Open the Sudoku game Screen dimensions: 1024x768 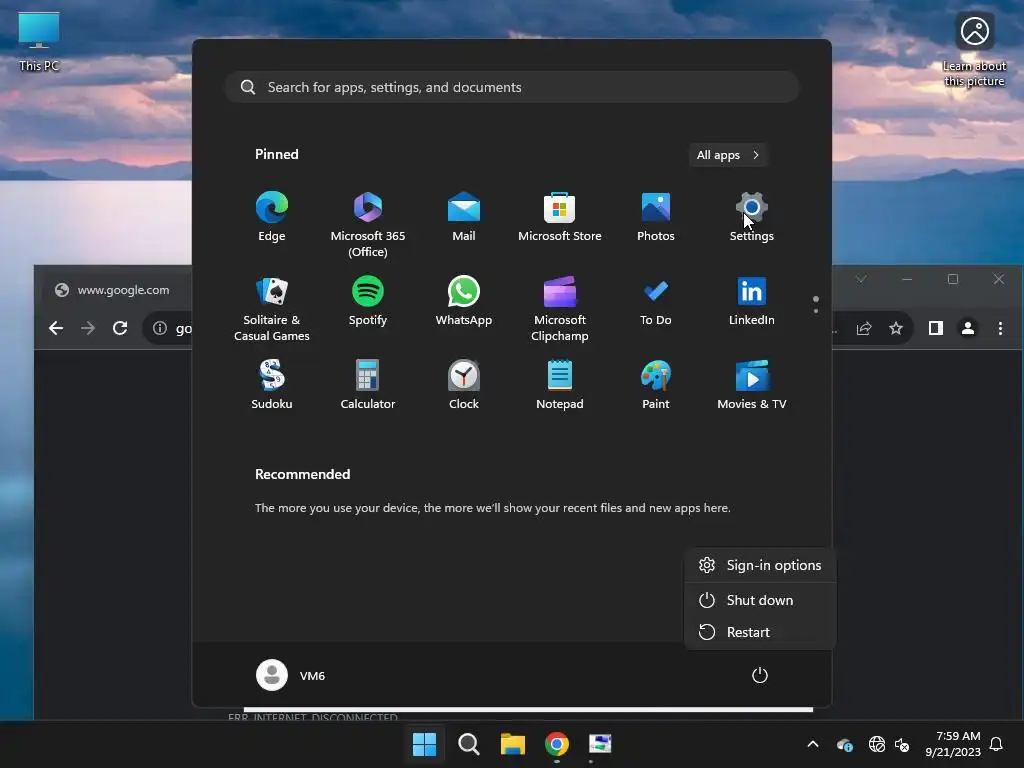point(272,385)
